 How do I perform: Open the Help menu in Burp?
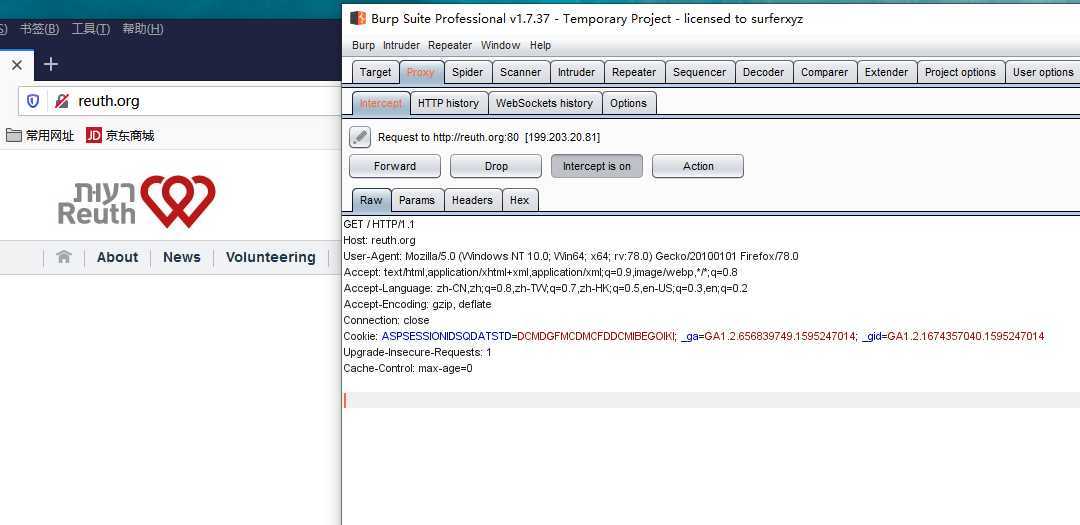click(540, 45)
